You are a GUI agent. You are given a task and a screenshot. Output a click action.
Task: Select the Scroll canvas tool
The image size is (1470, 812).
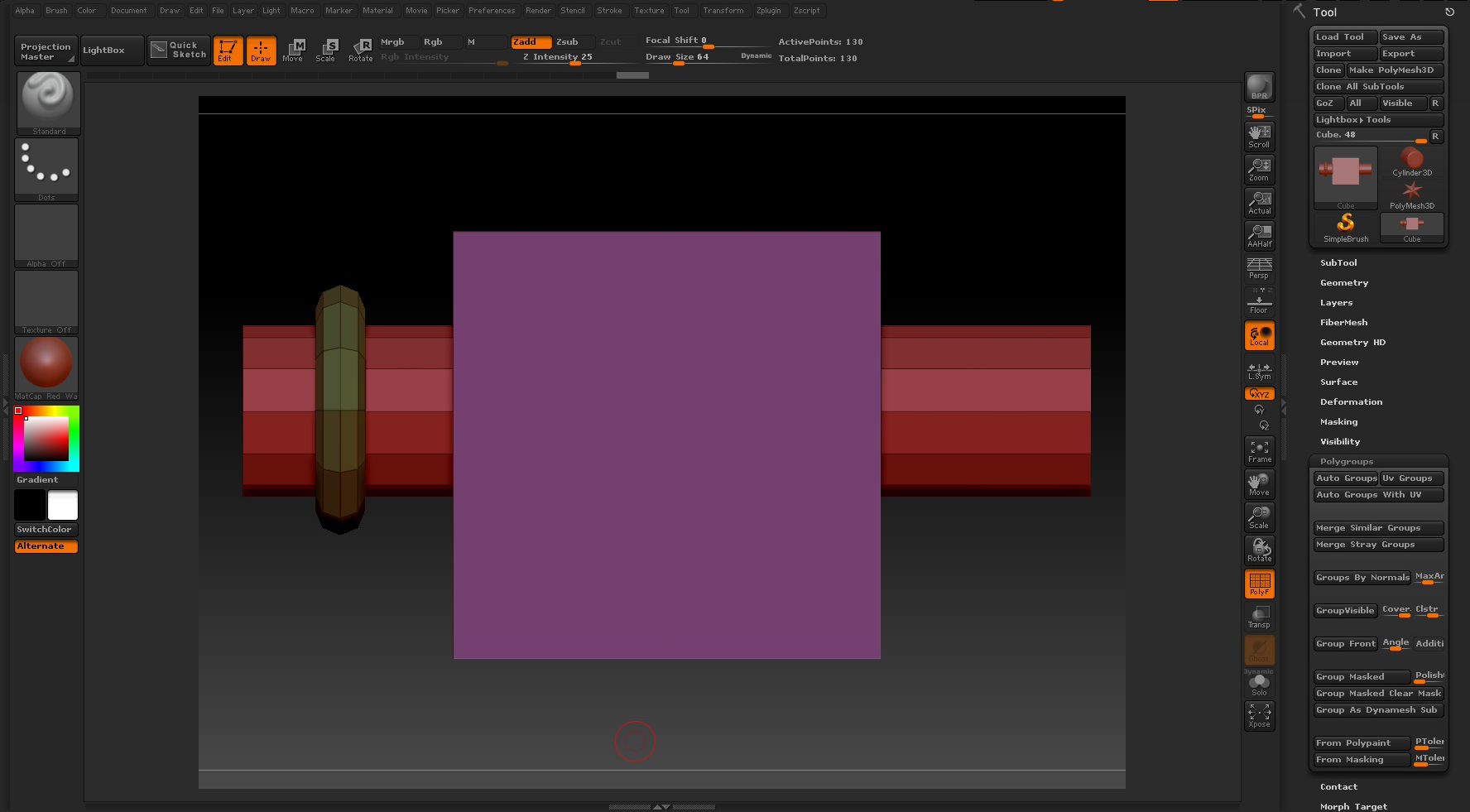[x=1259, y=136]
